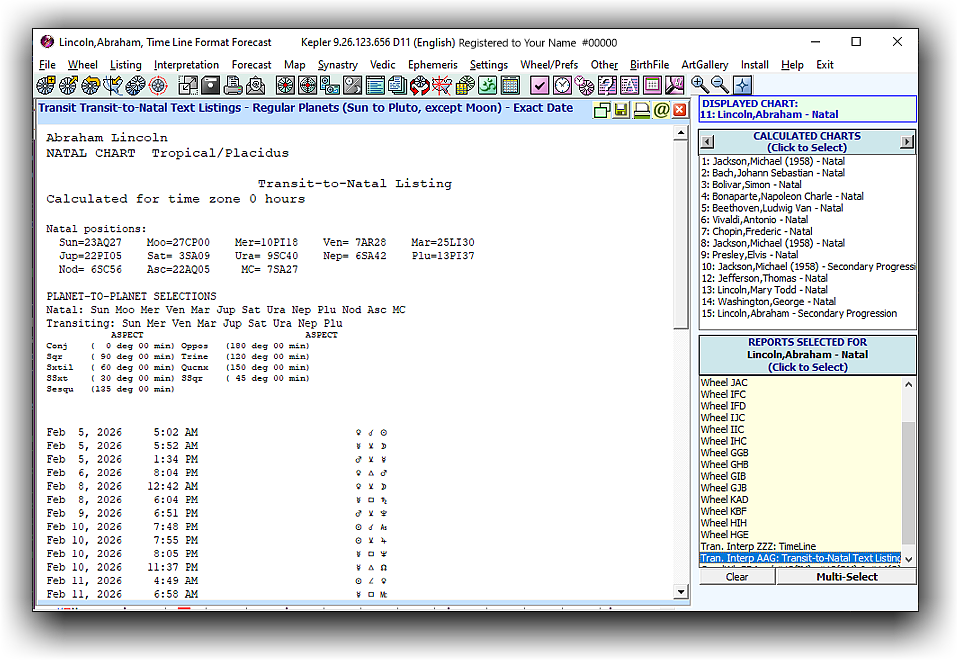Click the @ email report icon
Image resolution: width=957 pixels, height=660 pixels.
click(661, 109)
